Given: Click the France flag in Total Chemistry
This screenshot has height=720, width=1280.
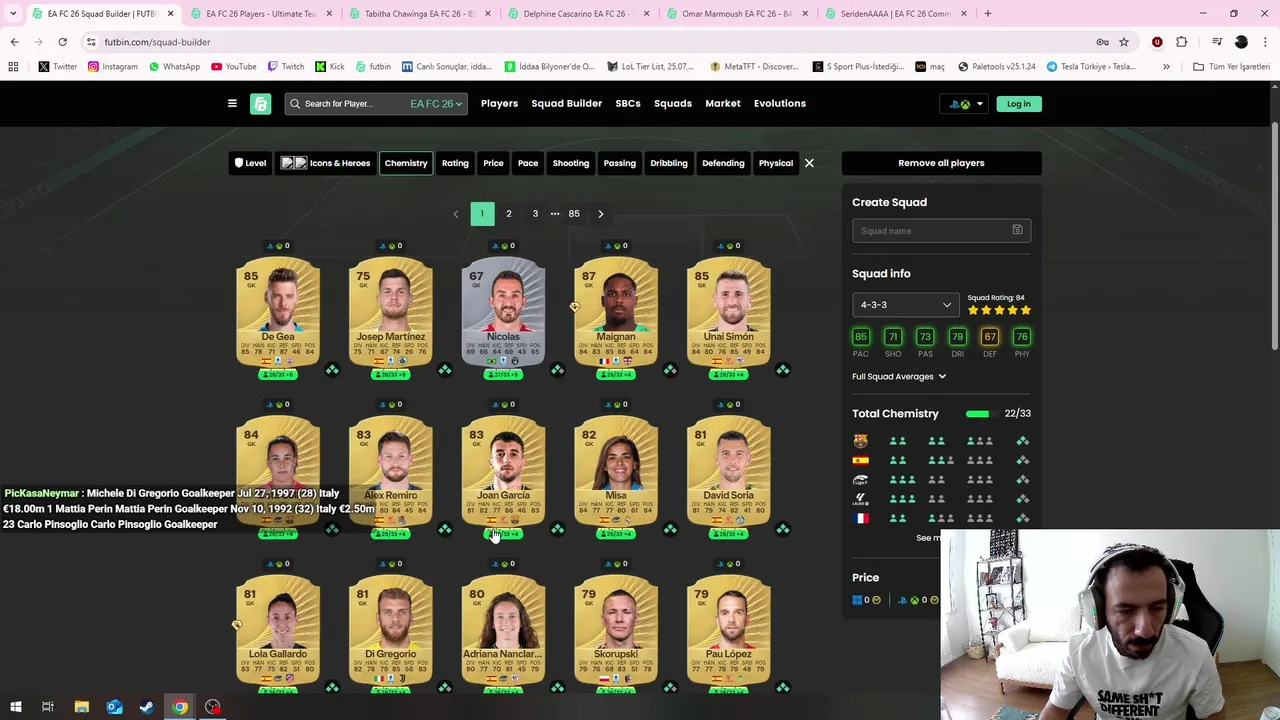Looking at the screenshot, I should pyautogui.click(x=860, y=518).
